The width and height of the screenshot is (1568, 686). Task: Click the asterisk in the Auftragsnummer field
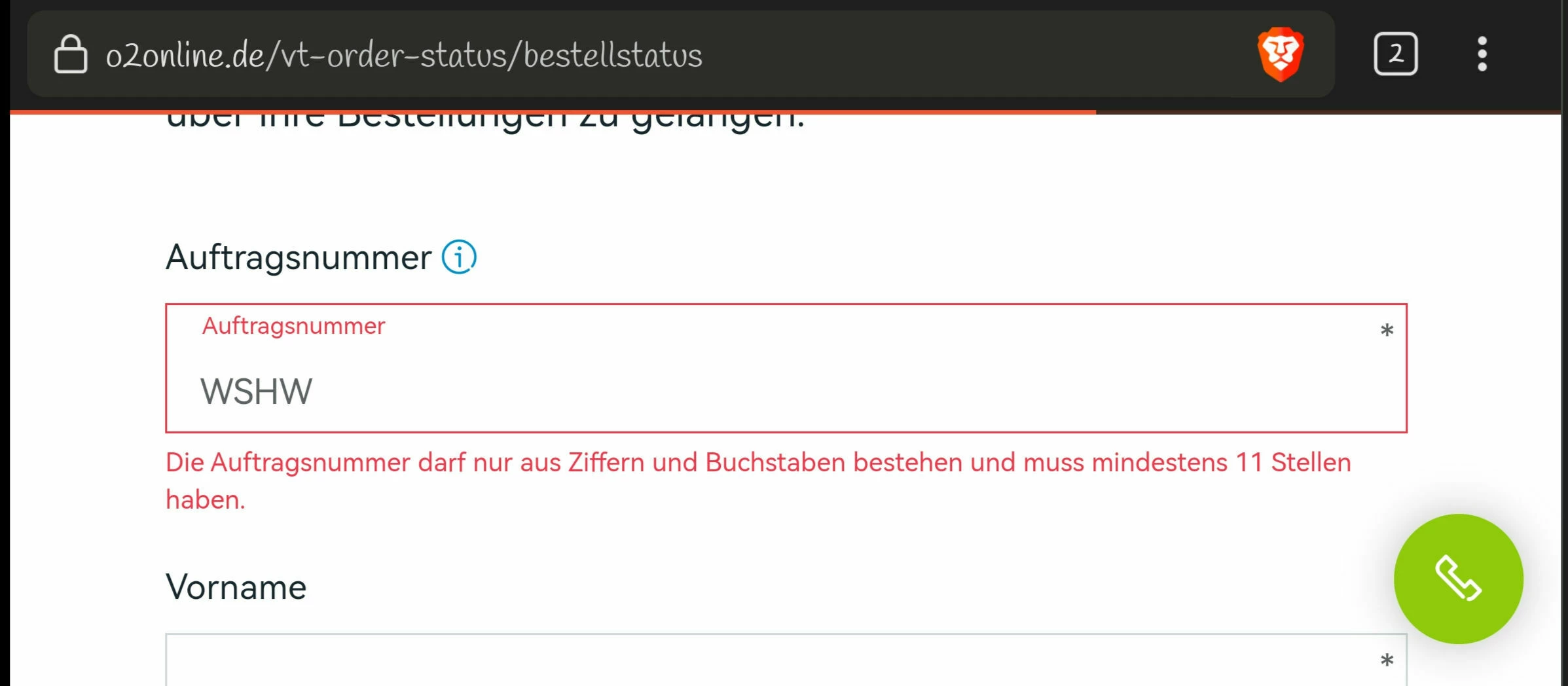pyautogui.click(x=1387, y=331)
